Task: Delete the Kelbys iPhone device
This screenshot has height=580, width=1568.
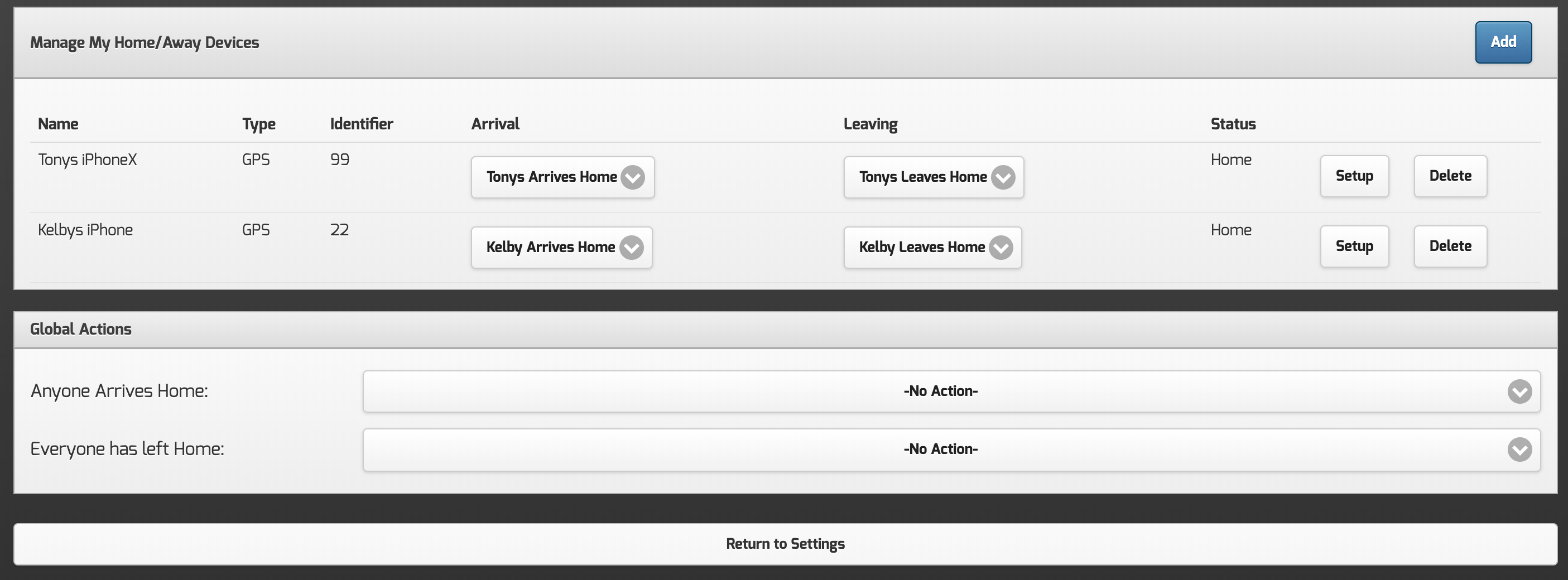Action: (1450, 246)
